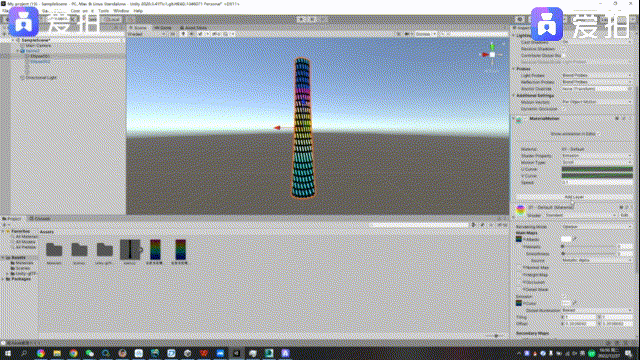Collapse the Additional Settings section
The height and width of the screenshot is (360, 640).
[514, 96]
